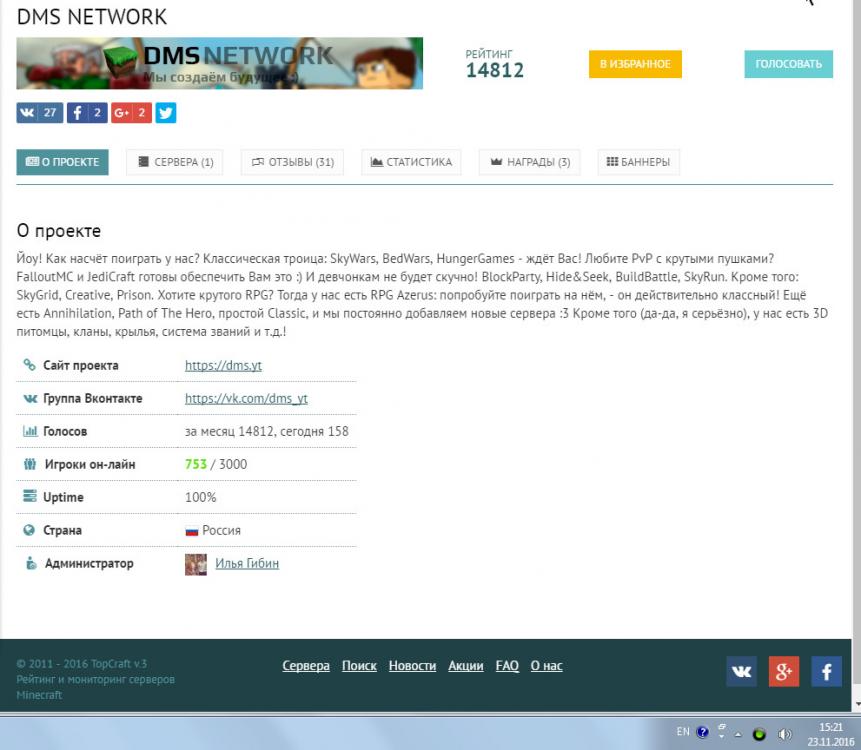
Task: Click the Russian flag icon
Action: click(x=192, y=531)
